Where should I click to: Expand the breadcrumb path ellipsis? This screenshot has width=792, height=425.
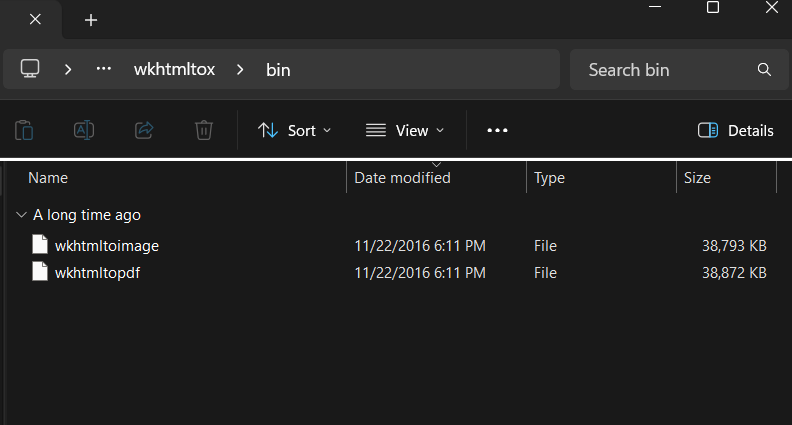[104, 69]
